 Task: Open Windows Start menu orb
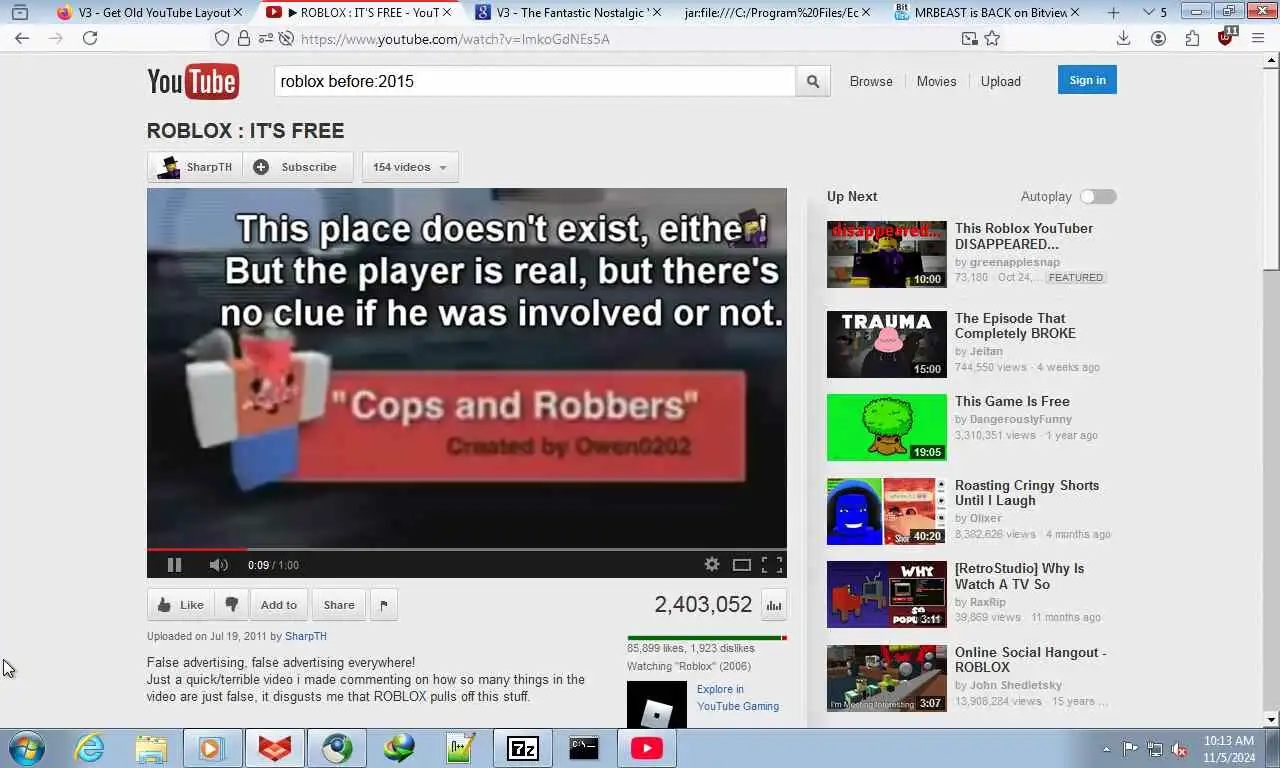(25, 748)
